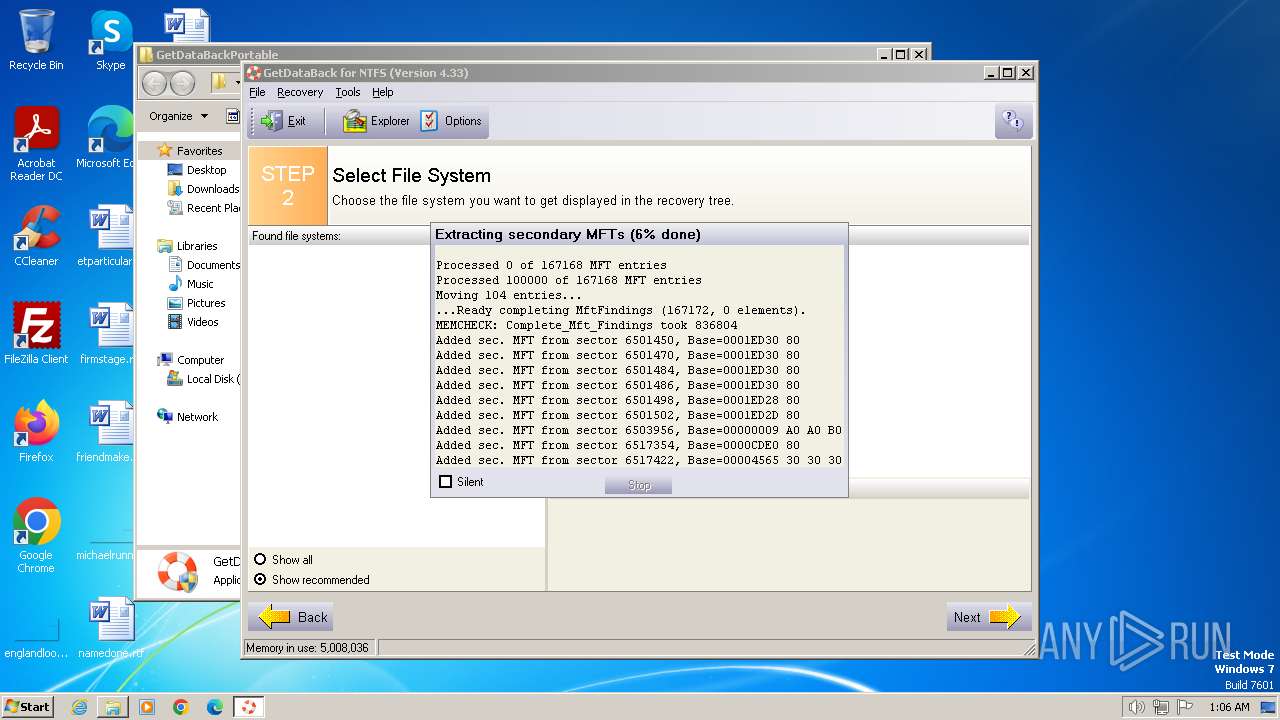Open the Options toolbar button
Screen dimensions: 1280x720
[x=451, y=121]
